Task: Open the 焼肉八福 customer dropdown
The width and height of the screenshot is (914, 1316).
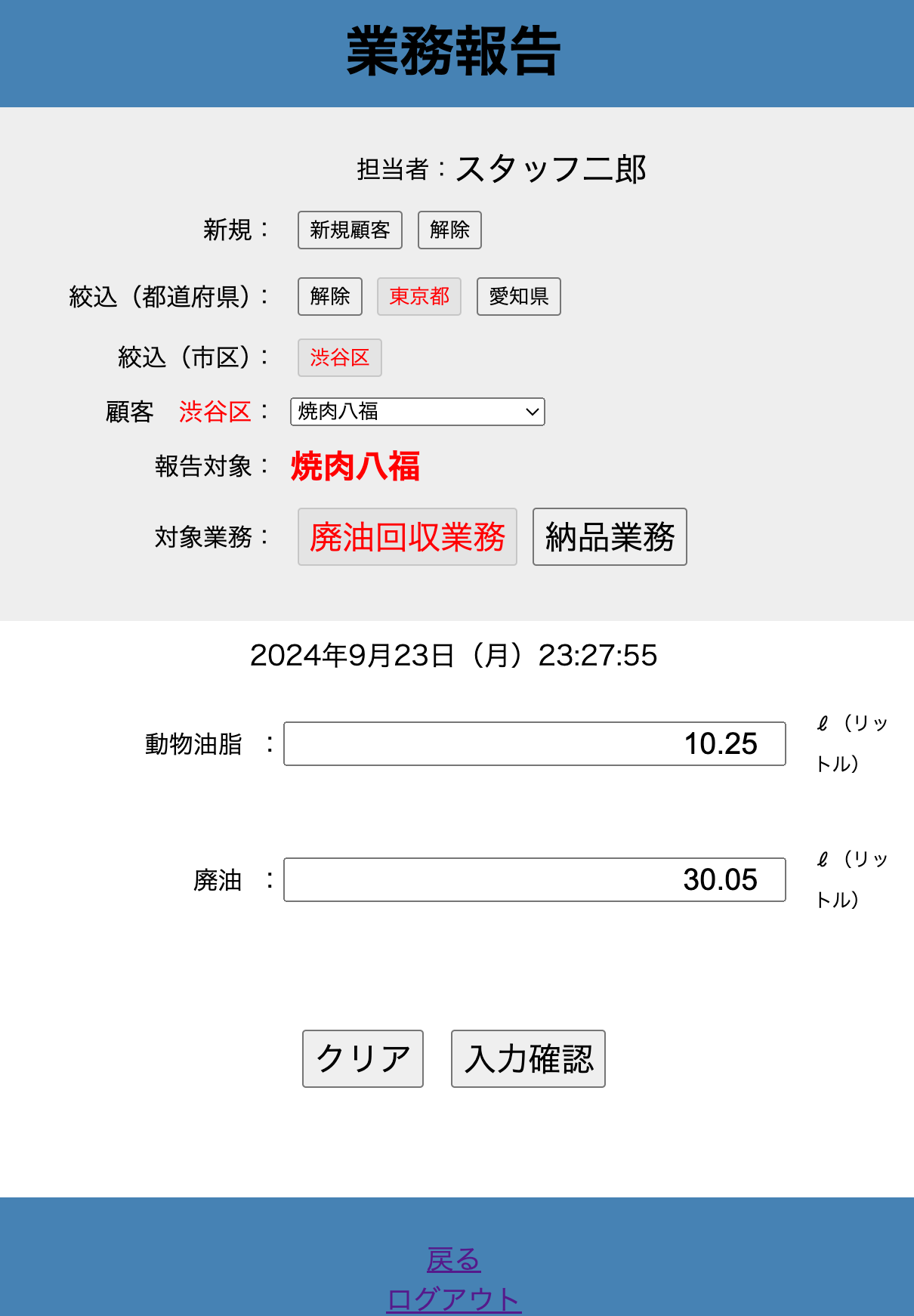Action: (x=417, y=412)
